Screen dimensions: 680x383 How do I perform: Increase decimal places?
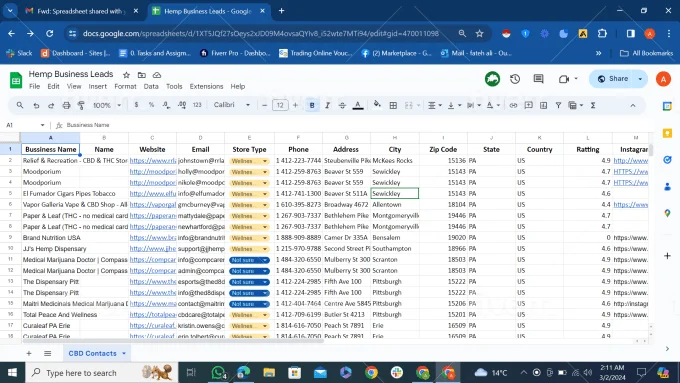pos(182,105)
